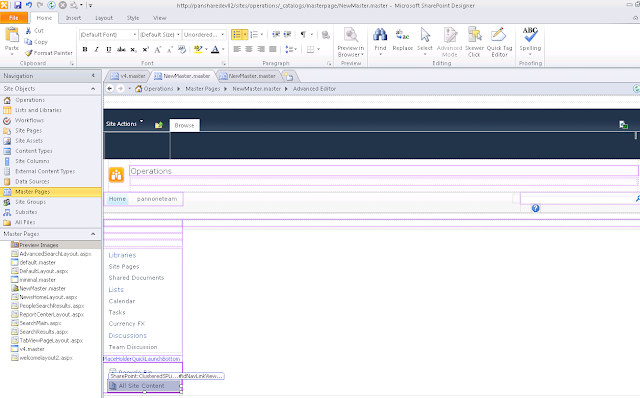Click the Operations breadcrumb link
The width and height of the screenshot is (640, 398).
[158, 89]
